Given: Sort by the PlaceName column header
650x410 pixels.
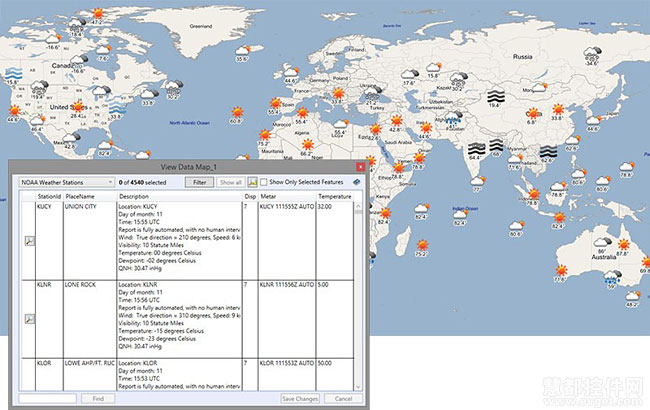Looking at the screenshot, I should tap(90, 197).
